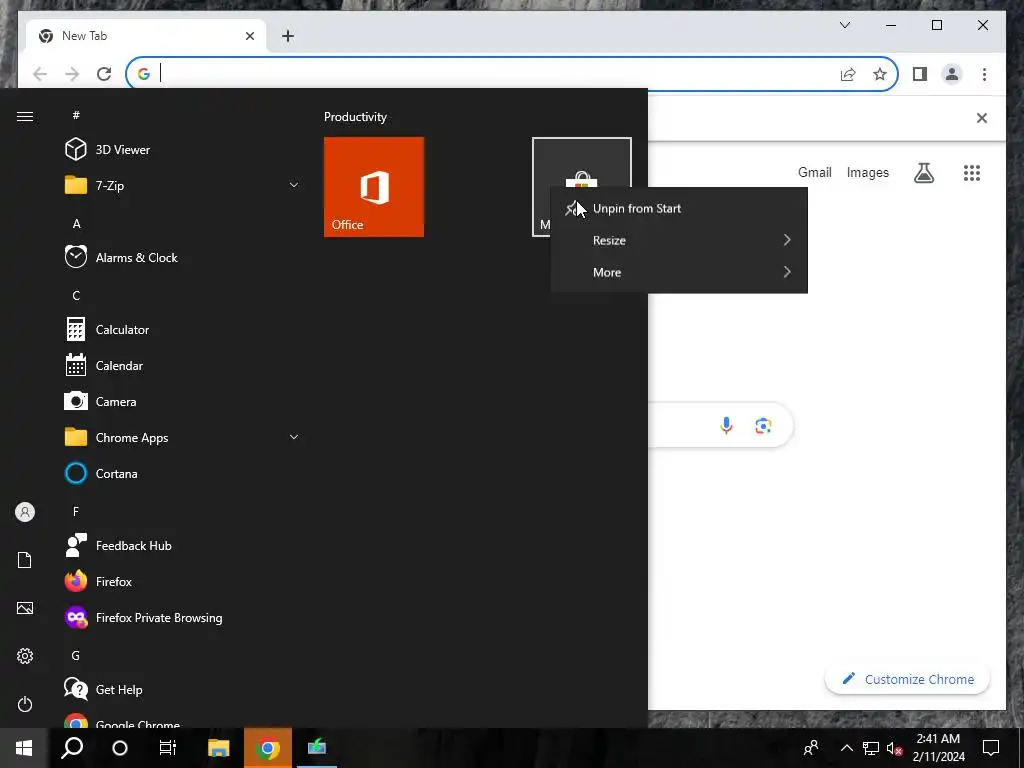Viewport: 1024px width, 768px height.
Task: Click the 'F' letter header in app list
Action: (76, 511)
